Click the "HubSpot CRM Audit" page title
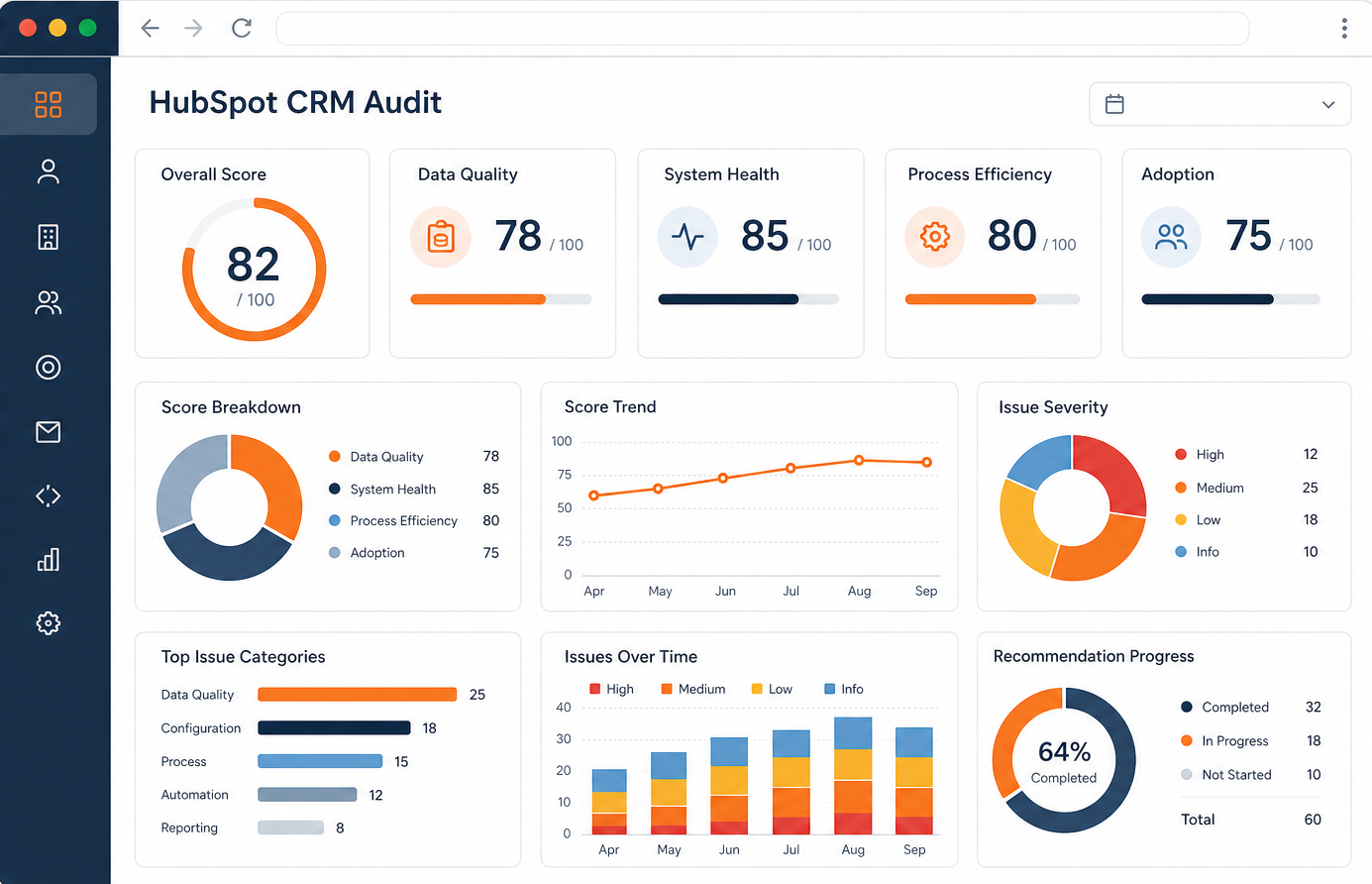This screenshot has height=884, width=1372. [295, 102]
